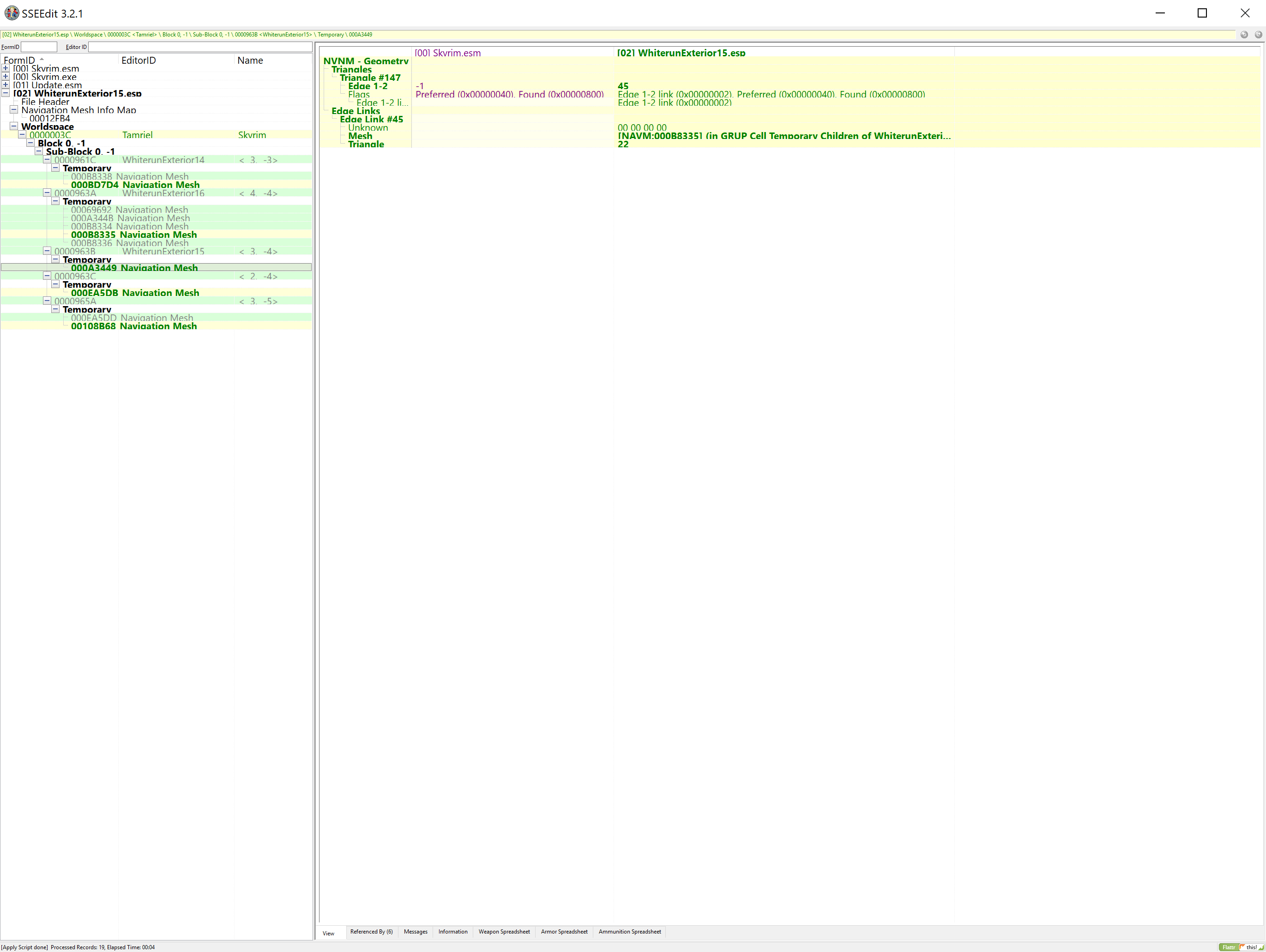Click the FormID filter input field
This screenshot has width=1266, height=952.
39,47
